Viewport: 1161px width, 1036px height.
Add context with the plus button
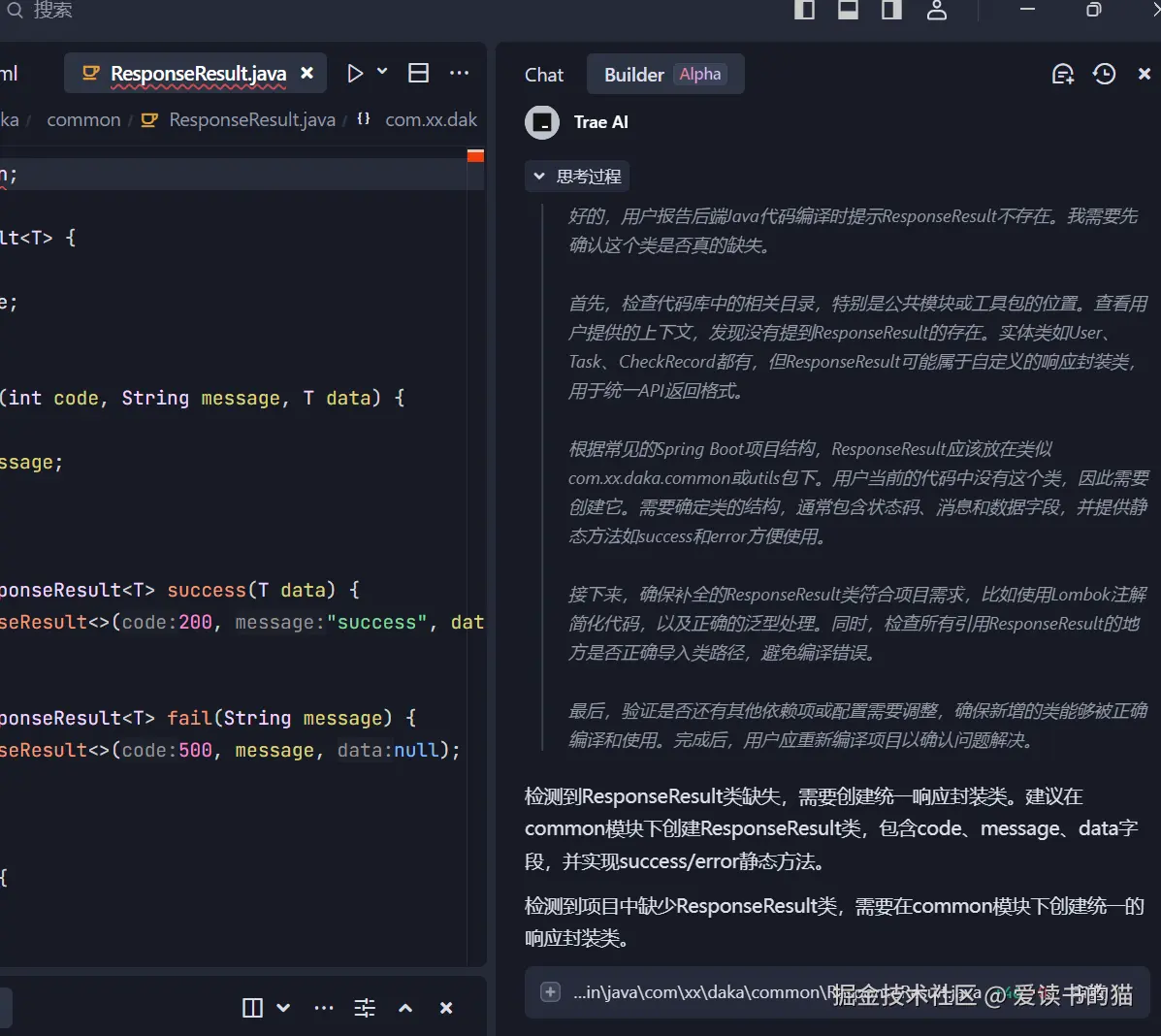(x=550, y=991)
